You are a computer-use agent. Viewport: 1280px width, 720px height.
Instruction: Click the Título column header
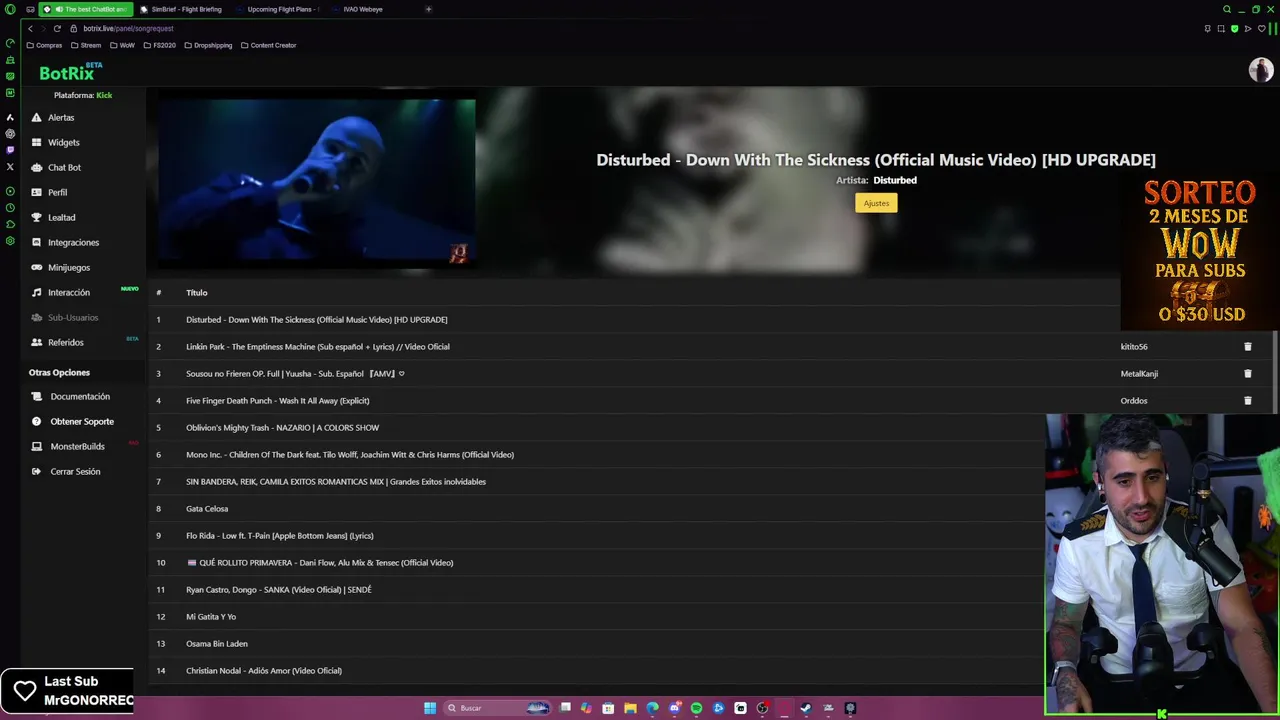[196, 292]
